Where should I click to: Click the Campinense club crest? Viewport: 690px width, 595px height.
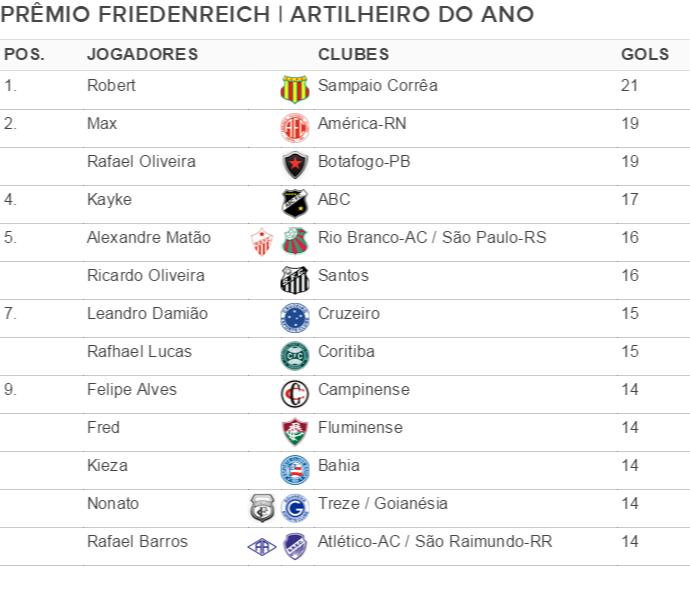point(295,392)
